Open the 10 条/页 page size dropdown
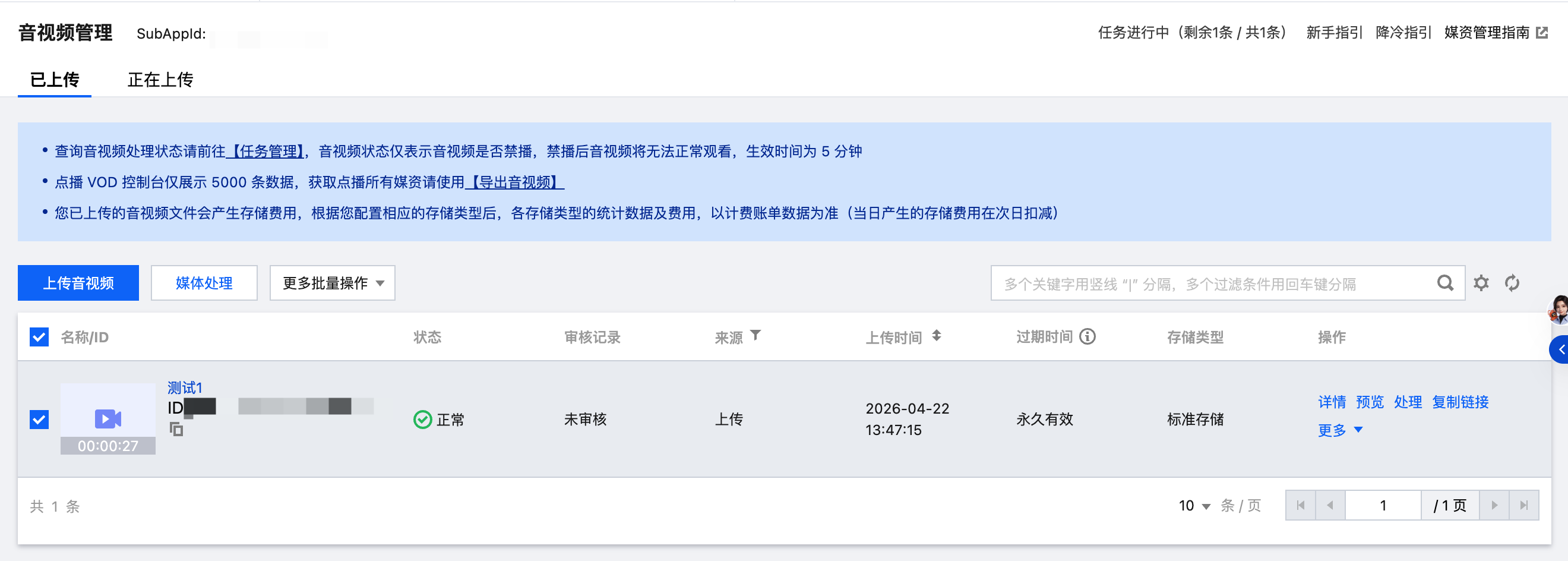1568x561 pixels. click(1194, 506)
